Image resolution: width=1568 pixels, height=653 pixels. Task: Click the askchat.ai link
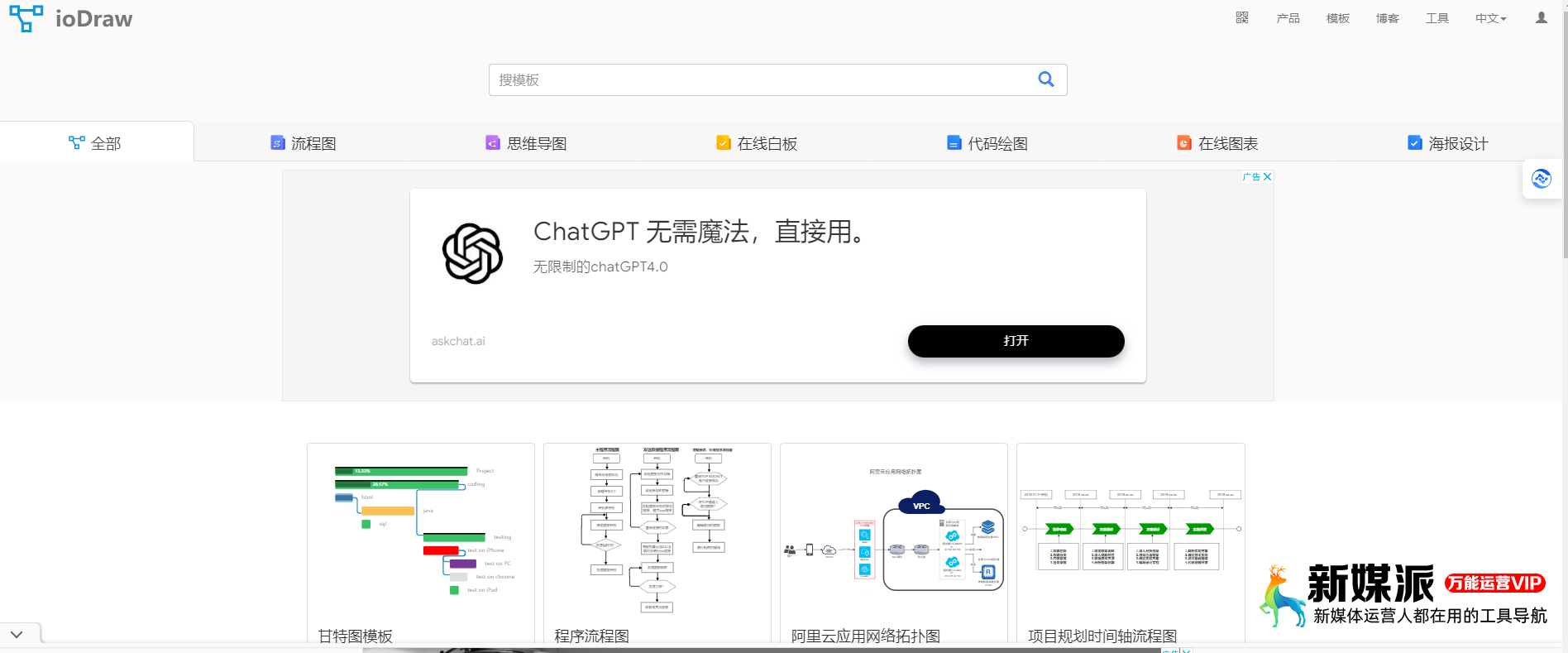458,341
